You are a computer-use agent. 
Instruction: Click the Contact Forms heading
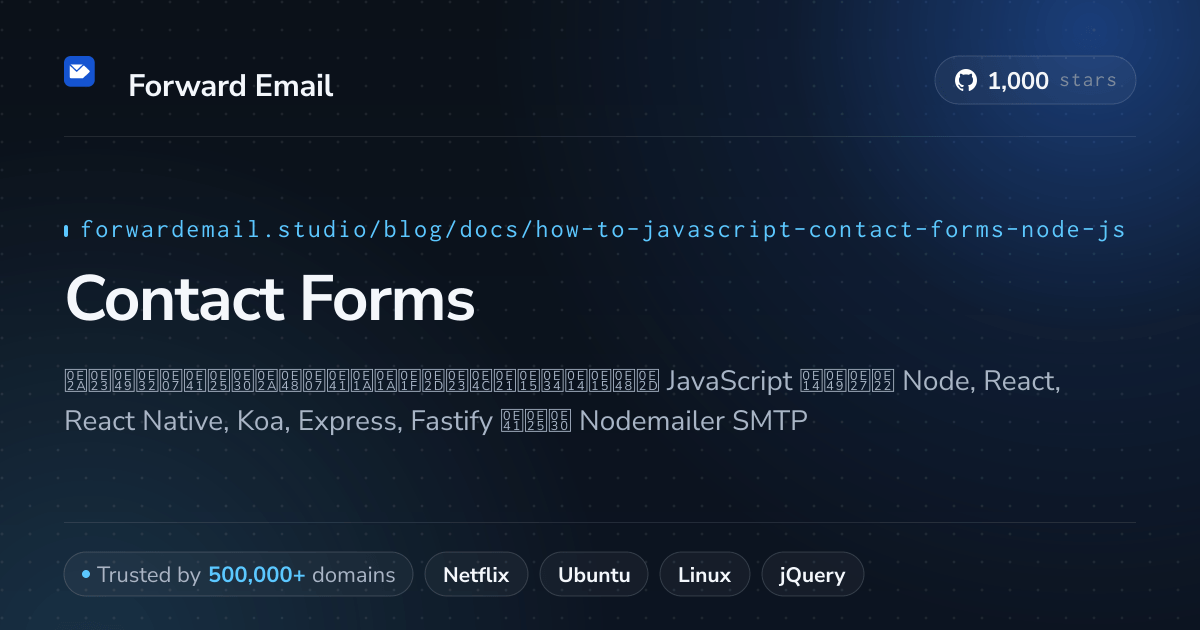(x=270, y=299)
